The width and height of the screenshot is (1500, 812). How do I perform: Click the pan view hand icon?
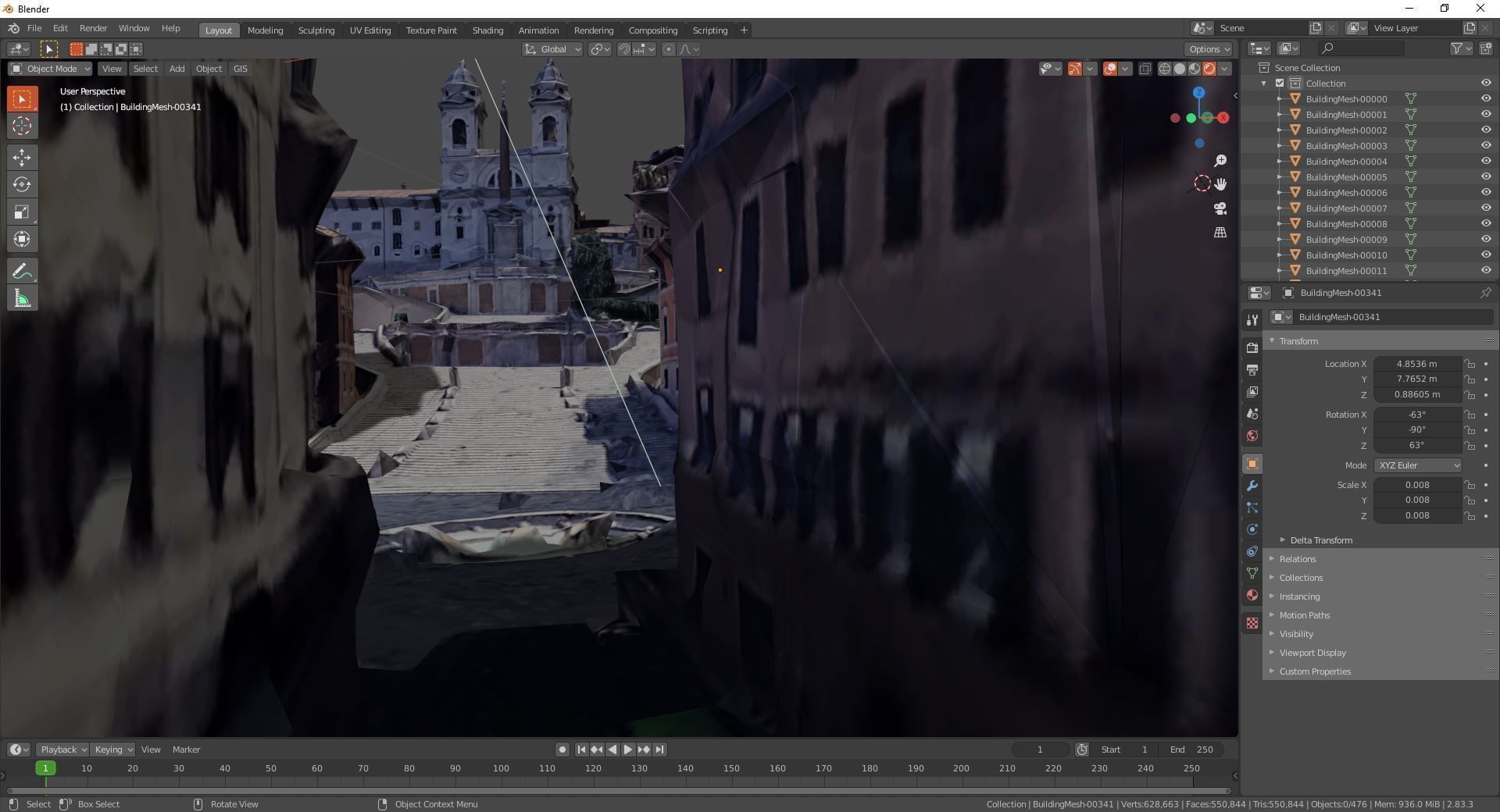click(1220, 184)
